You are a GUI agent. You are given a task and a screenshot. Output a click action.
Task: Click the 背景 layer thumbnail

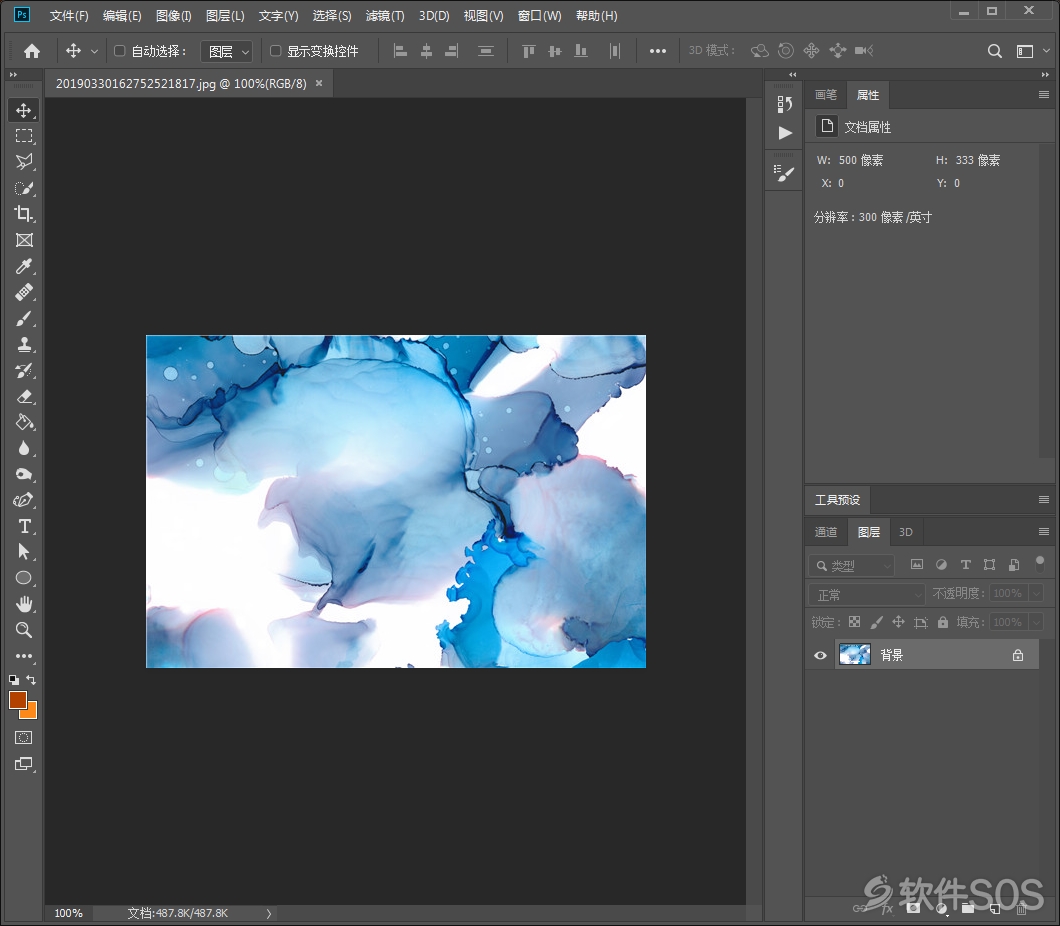854,654
